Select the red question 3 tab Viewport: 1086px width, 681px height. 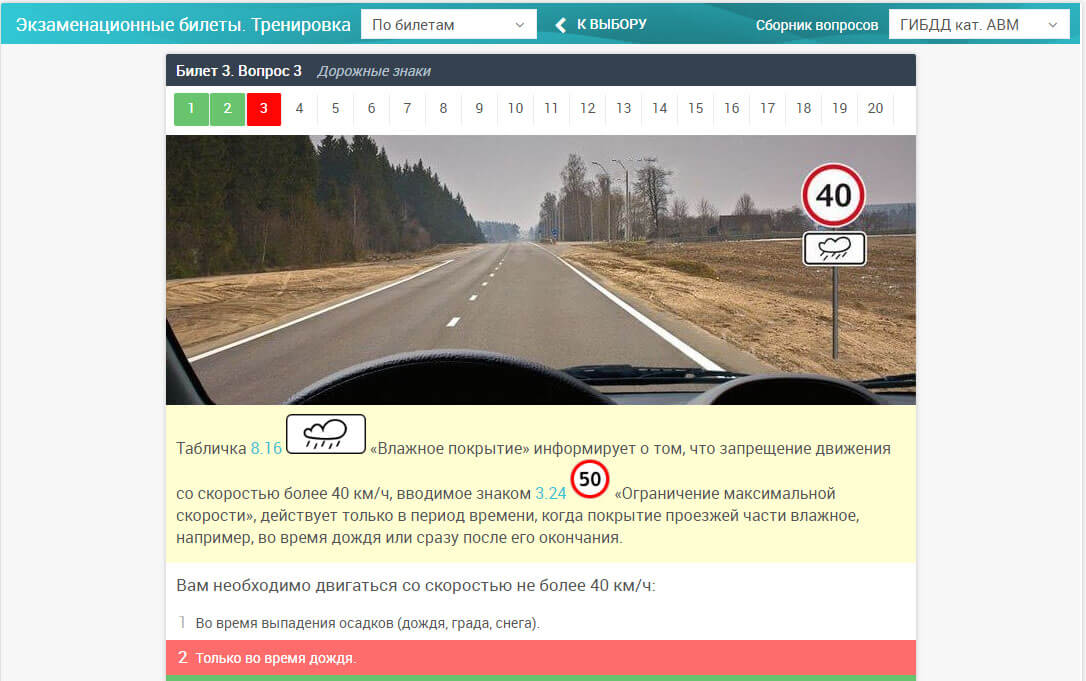pos(263,109)
